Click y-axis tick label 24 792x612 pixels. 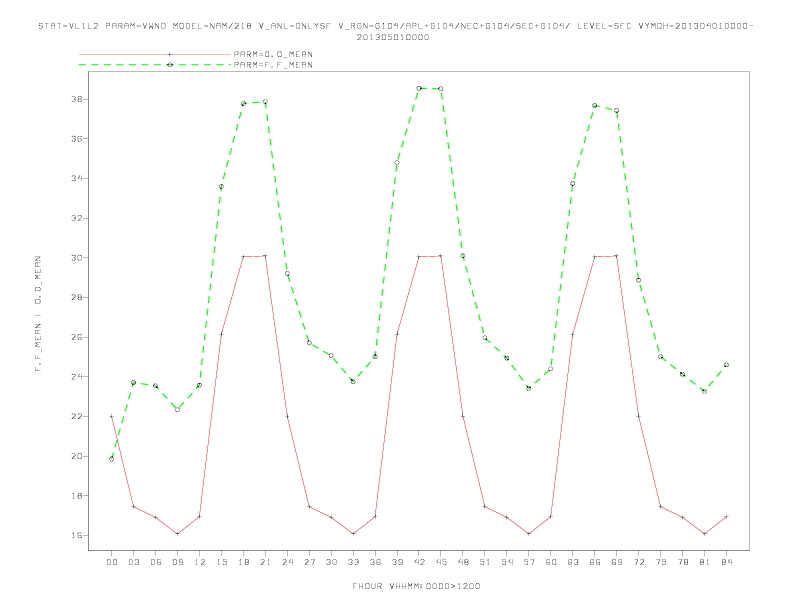[x=77, y=377]
